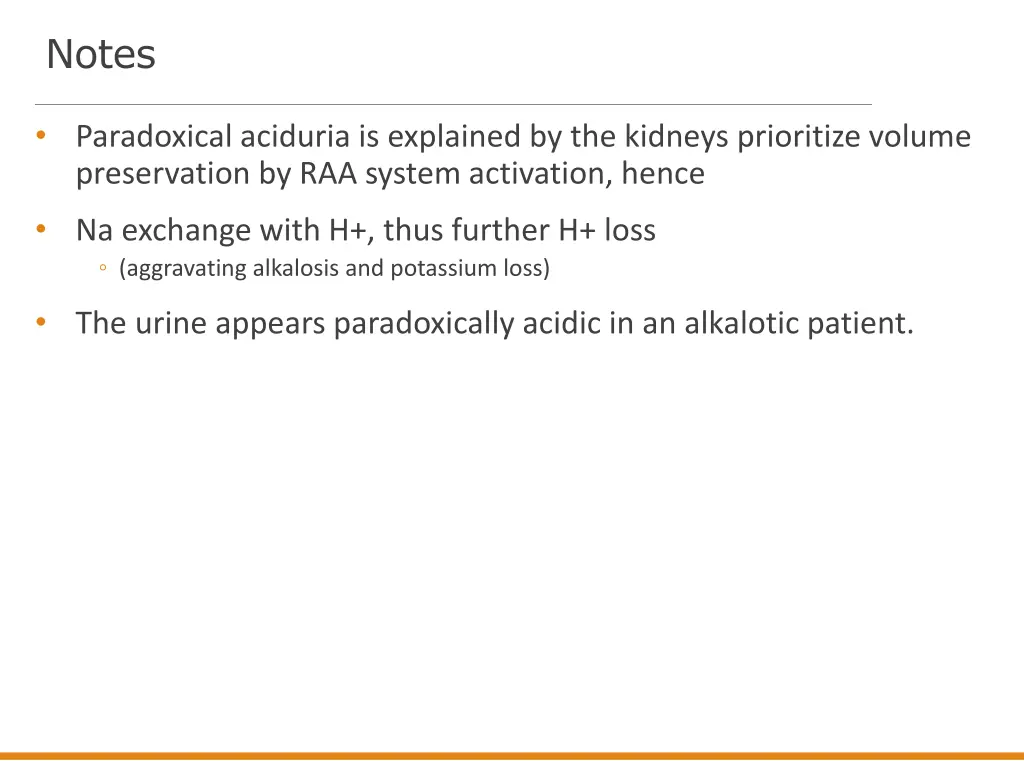The height and width of the screenshot is (768, 1024).
Task: Click the orange bullet before "Na exchange"
Action: (x=41, y=229)
